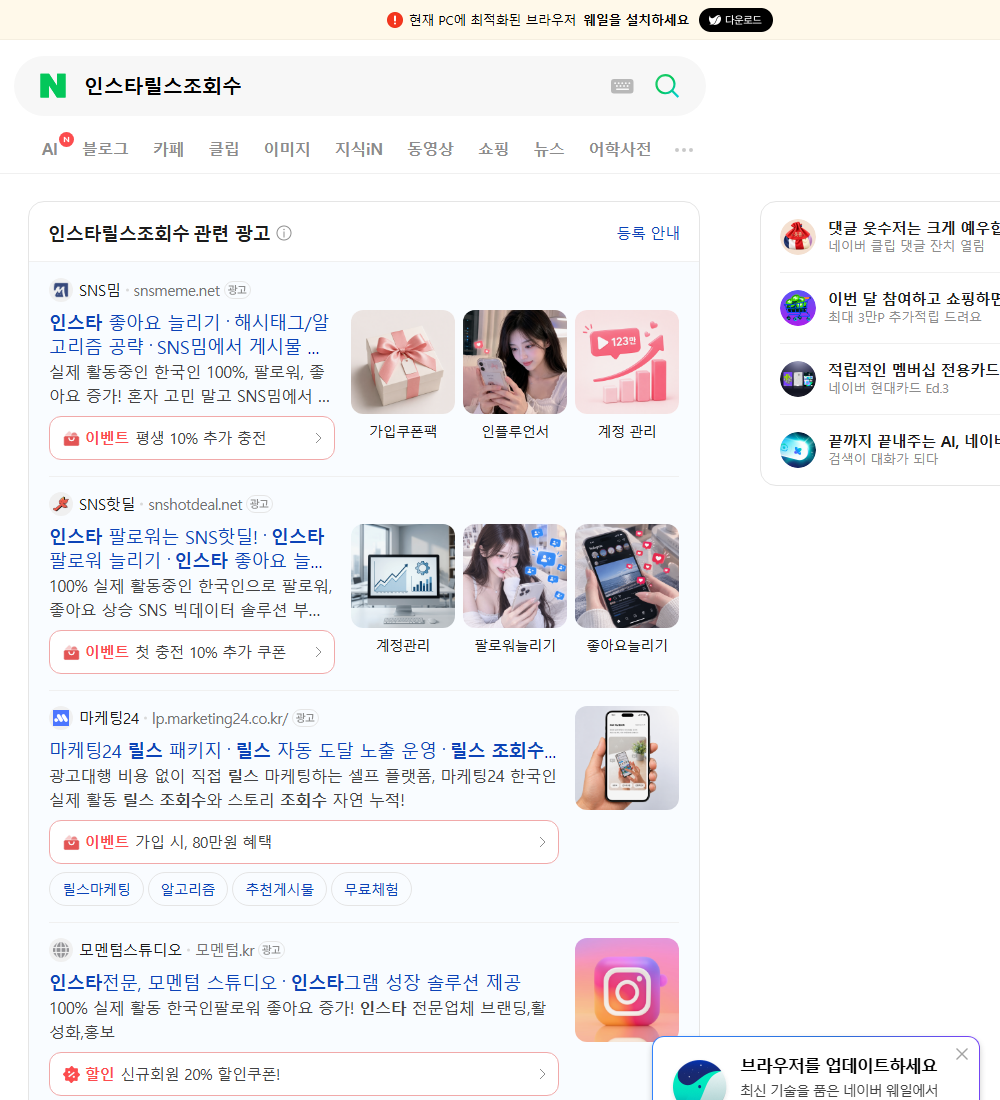The height and width of the screenshot is (1100, 1000).
Task: Click the Whale logo in update popup
Action: 699,1081
